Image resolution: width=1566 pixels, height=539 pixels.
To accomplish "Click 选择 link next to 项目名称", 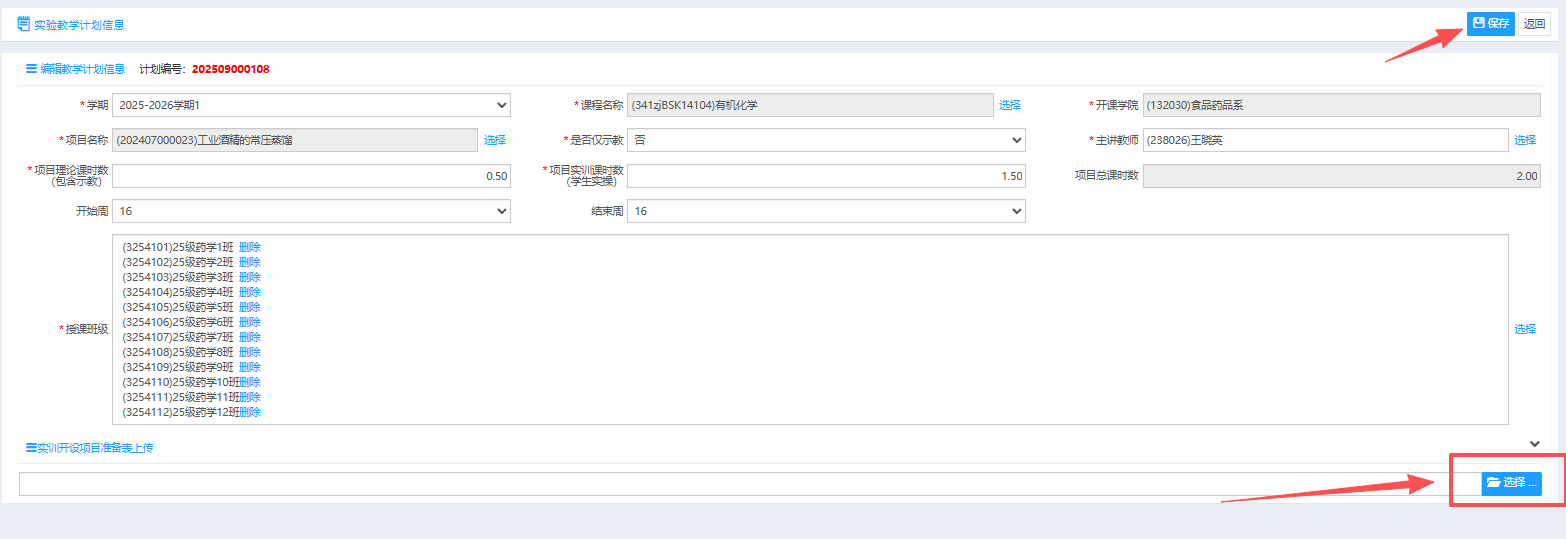I will pos(495,140).
